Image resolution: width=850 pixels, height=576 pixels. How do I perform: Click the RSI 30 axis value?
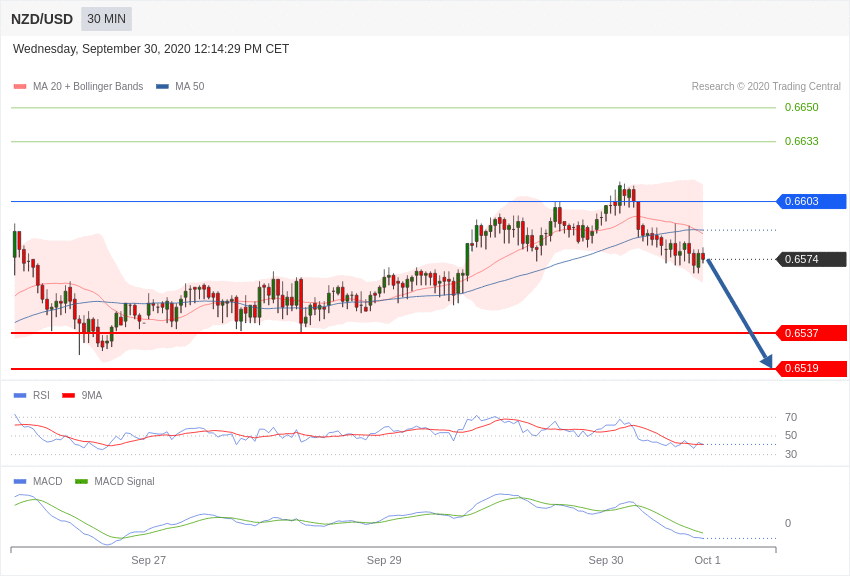coord(791,454)
